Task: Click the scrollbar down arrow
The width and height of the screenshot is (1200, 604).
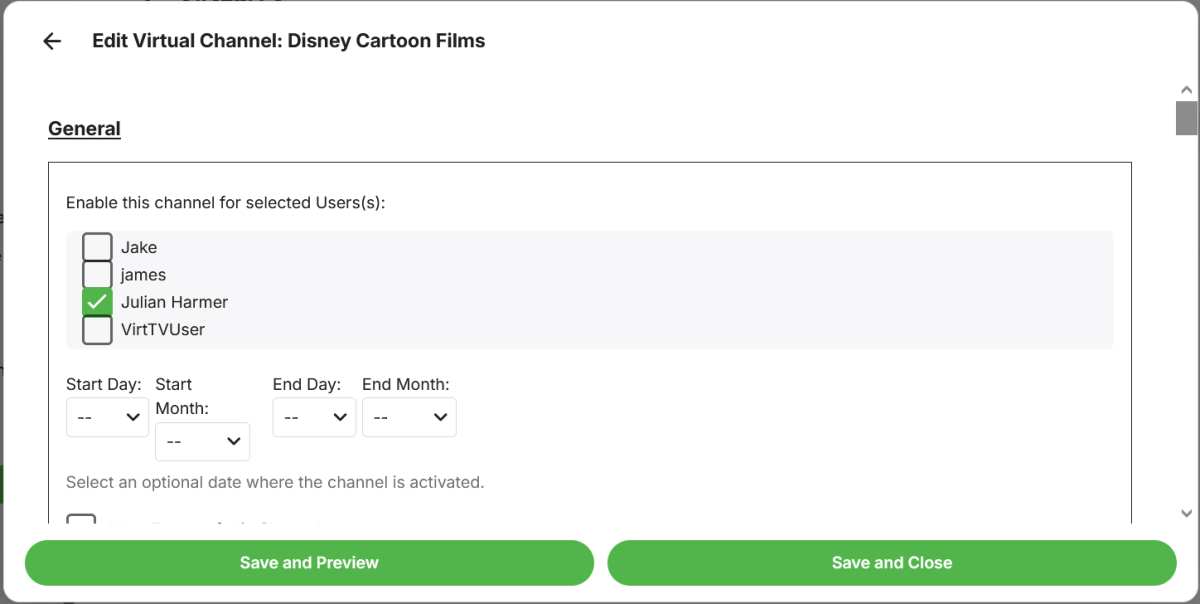Action: tap(1186, 513)
